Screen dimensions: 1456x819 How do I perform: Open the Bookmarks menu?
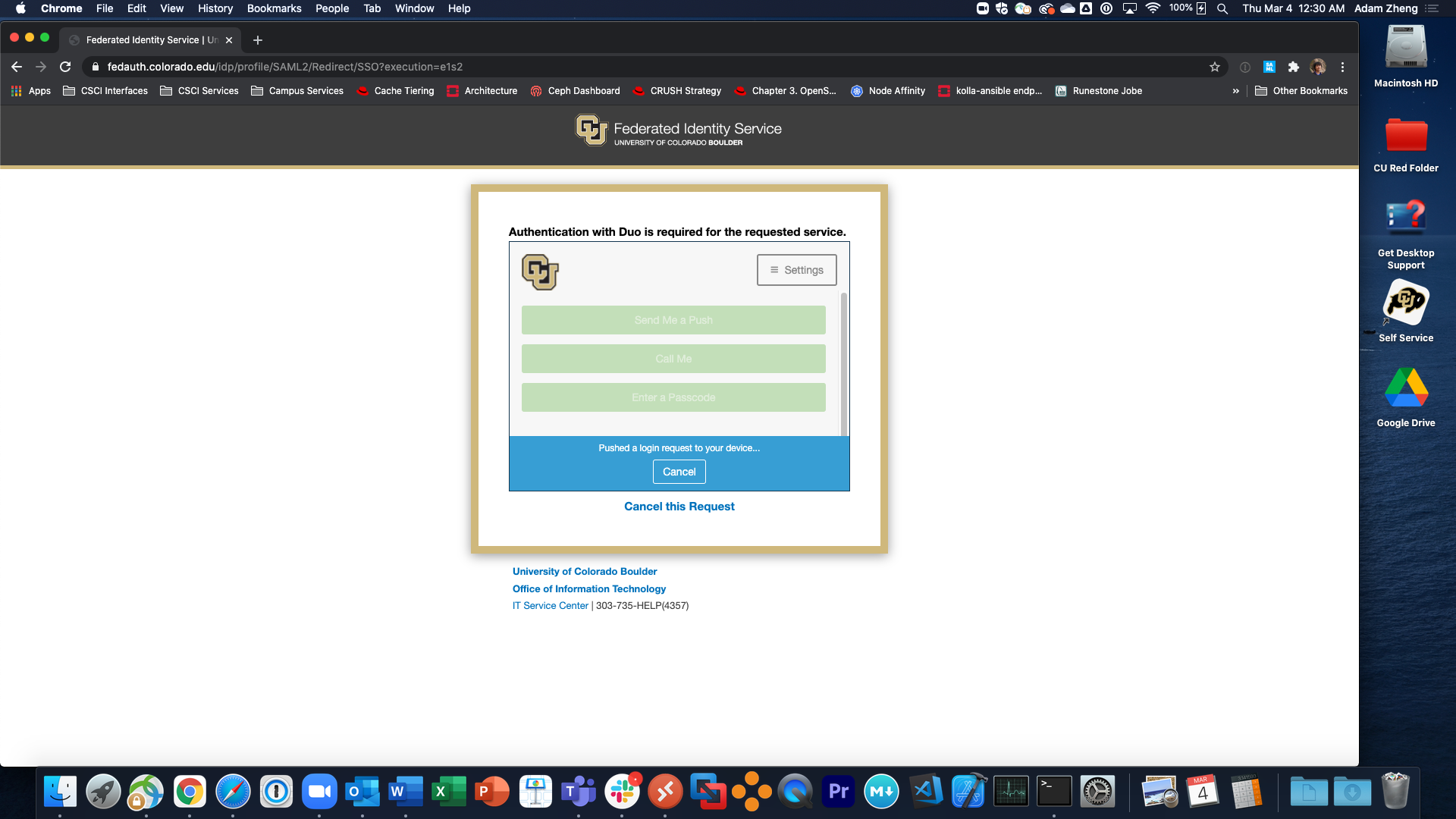274,8
